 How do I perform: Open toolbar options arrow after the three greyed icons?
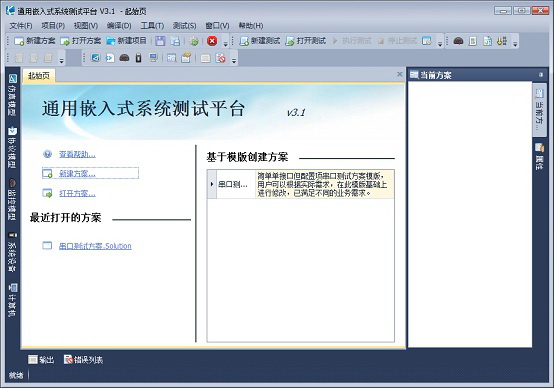[61, 61]
